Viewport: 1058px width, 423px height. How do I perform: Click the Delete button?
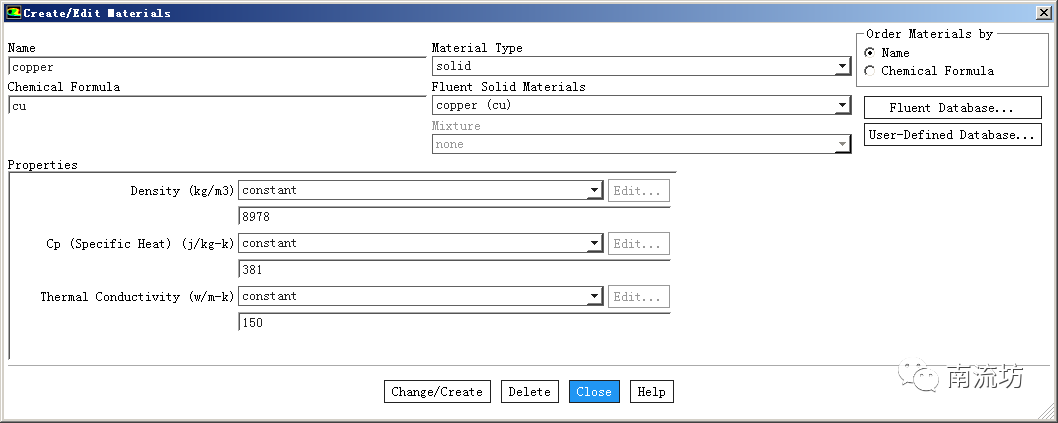pyautogui.click(x=529, y=392)
